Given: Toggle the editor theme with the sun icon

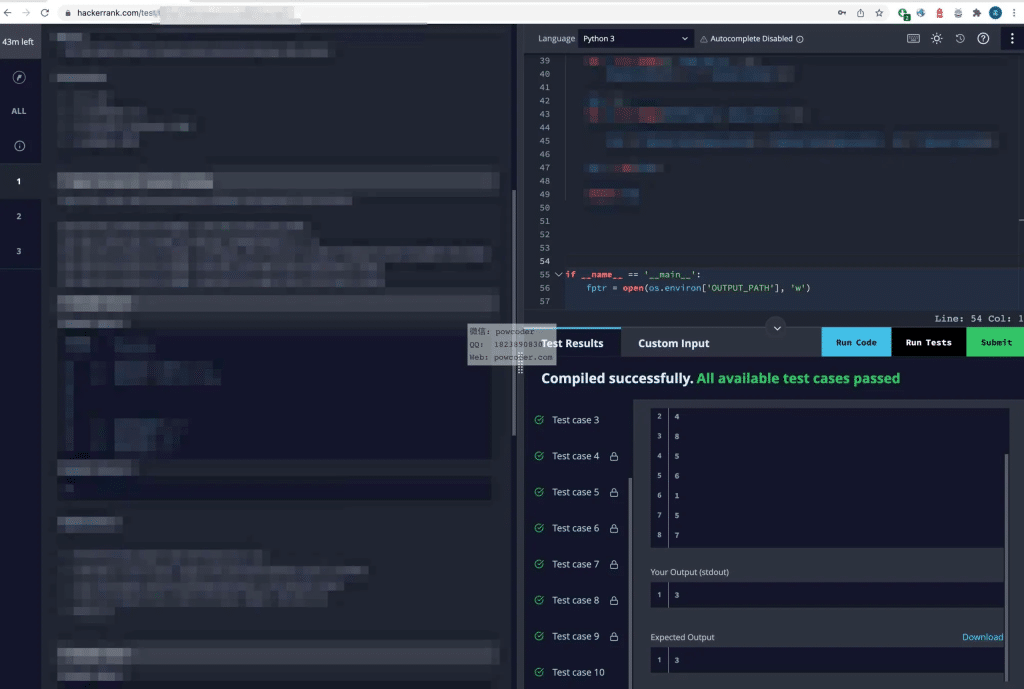Looking at the screenshot, I should click(937, 38).
